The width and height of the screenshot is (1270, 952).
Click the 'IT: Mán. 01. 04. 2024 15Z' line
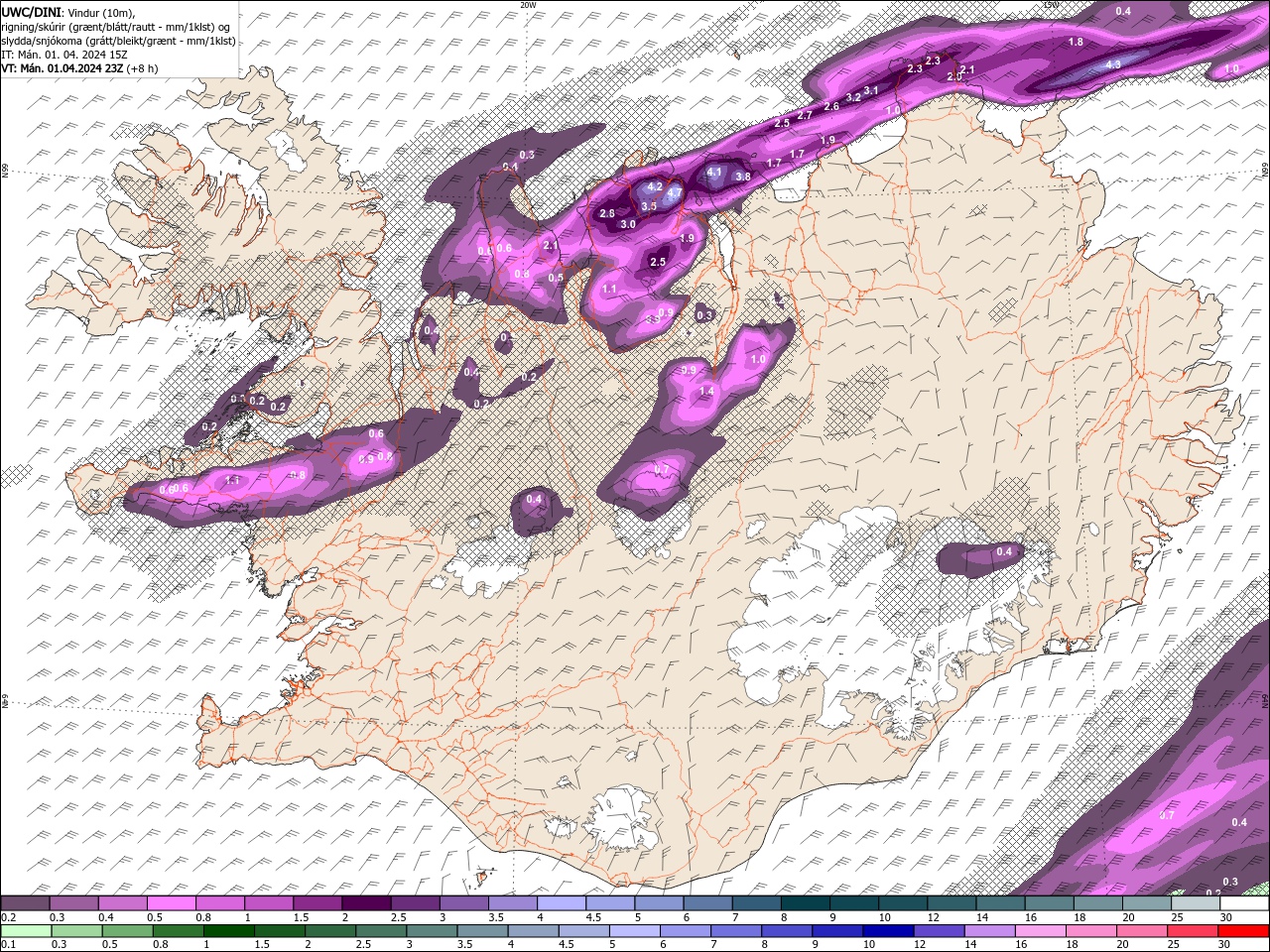point(64,54)
